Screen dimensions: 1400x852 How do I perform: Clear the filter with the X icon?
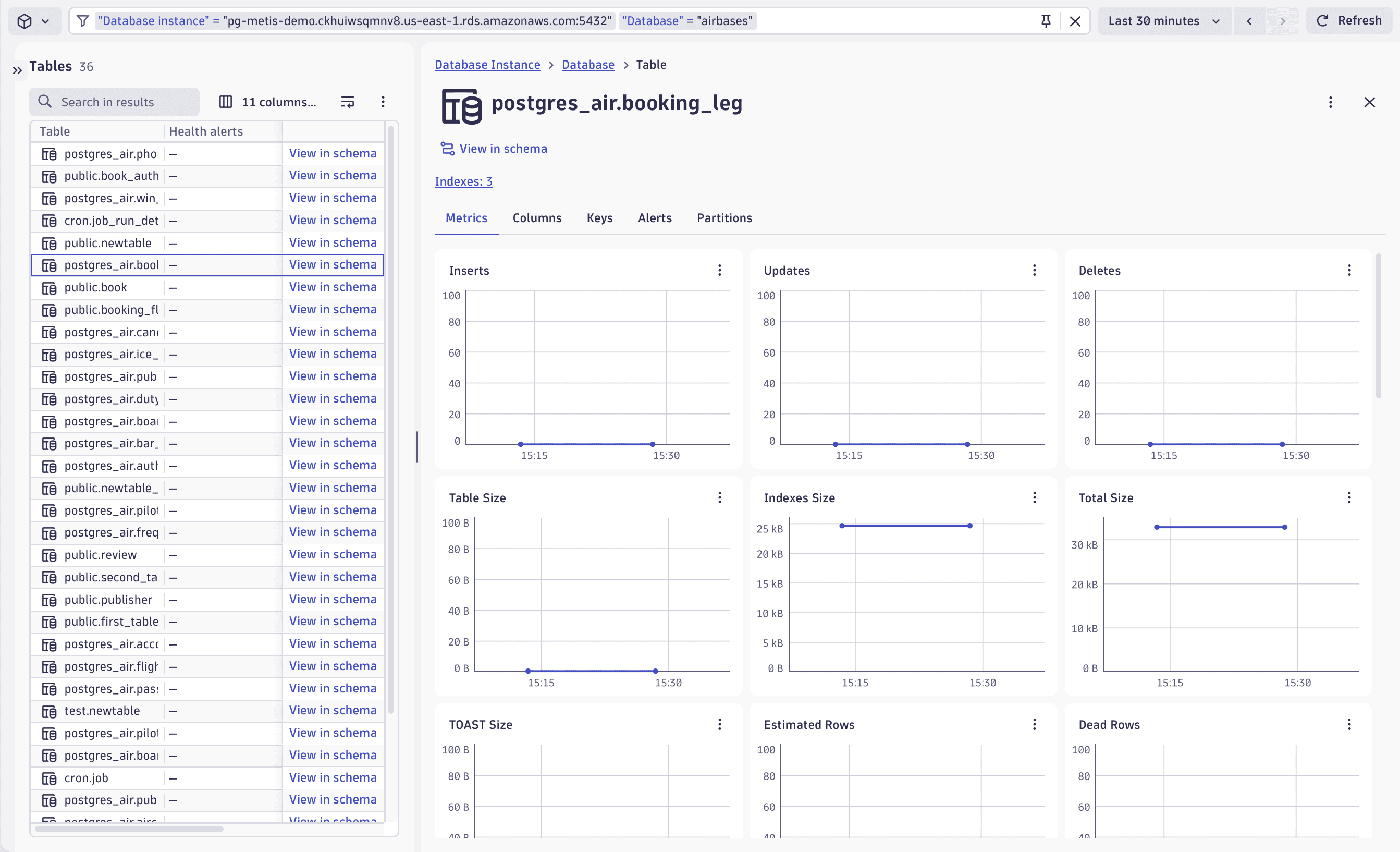pos(1075,21)
